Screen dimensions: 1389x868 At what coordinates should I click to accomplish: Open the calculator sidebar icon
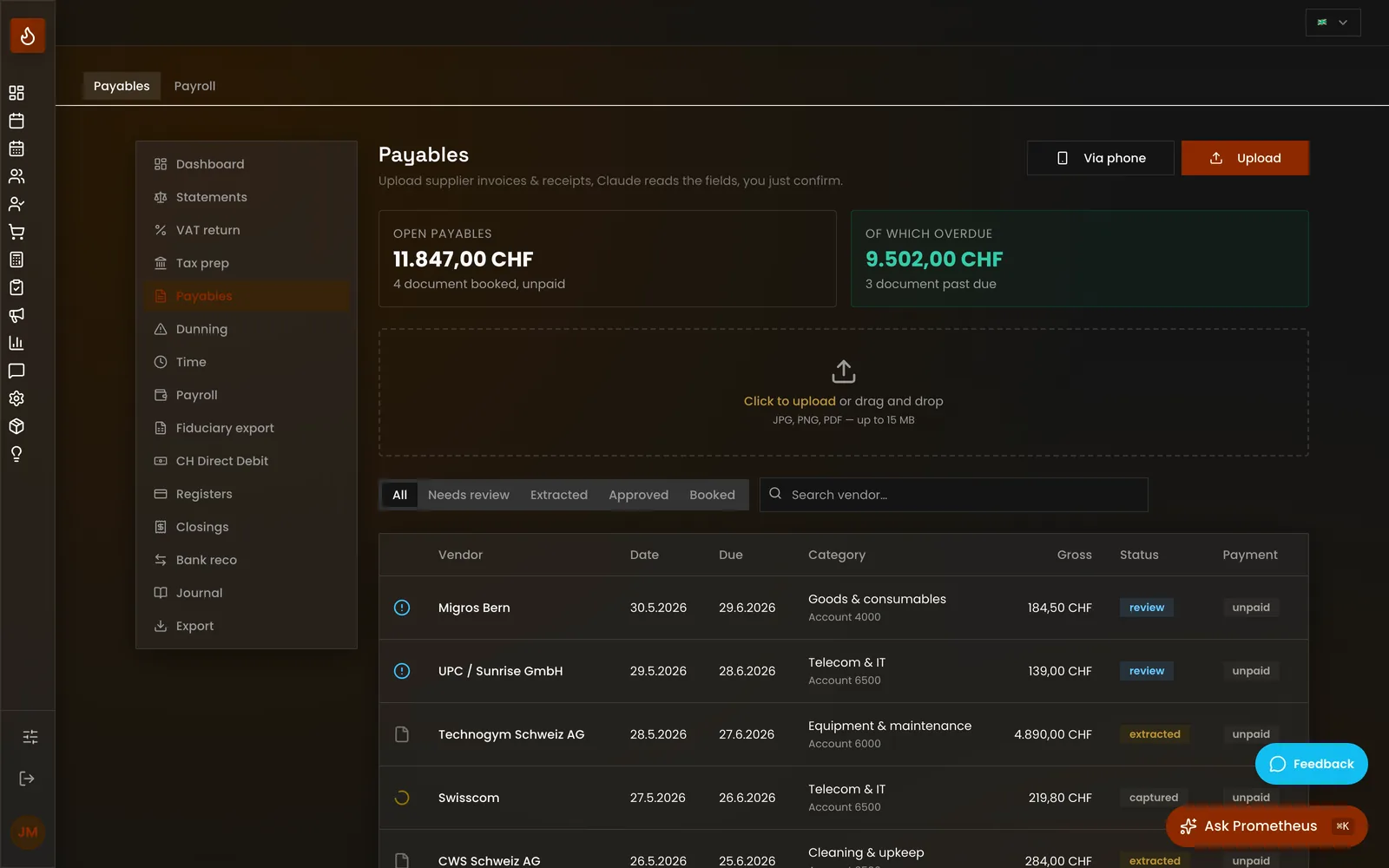(x=16, y=260)
